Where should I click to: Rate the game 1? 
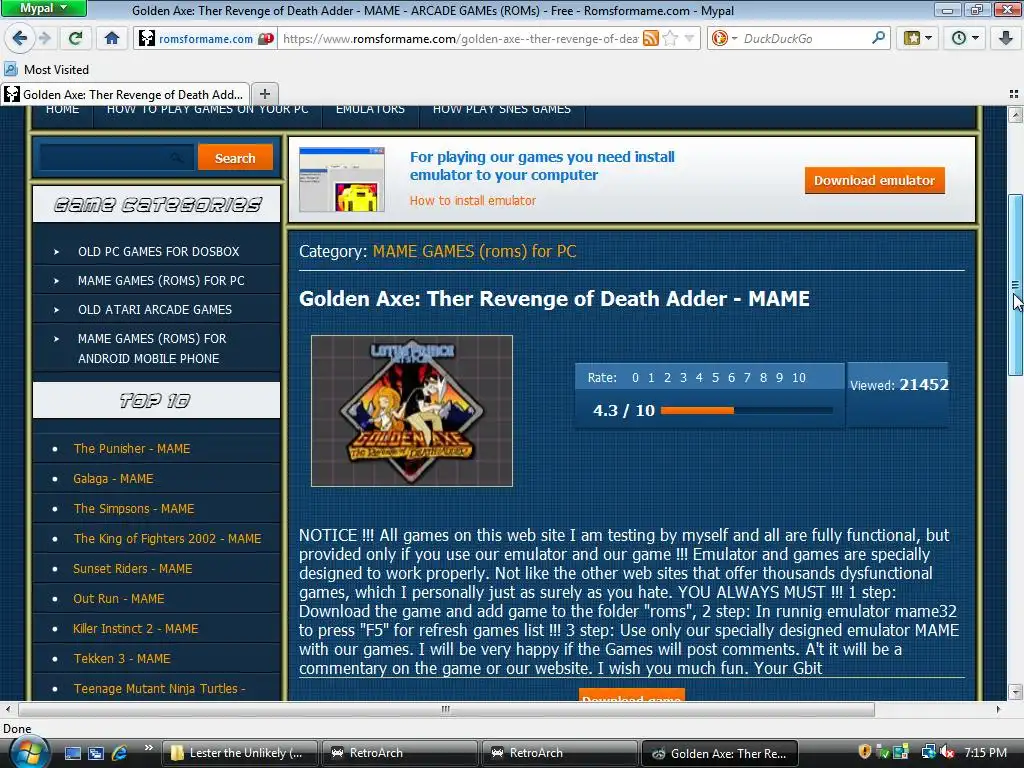click(651, 377)
